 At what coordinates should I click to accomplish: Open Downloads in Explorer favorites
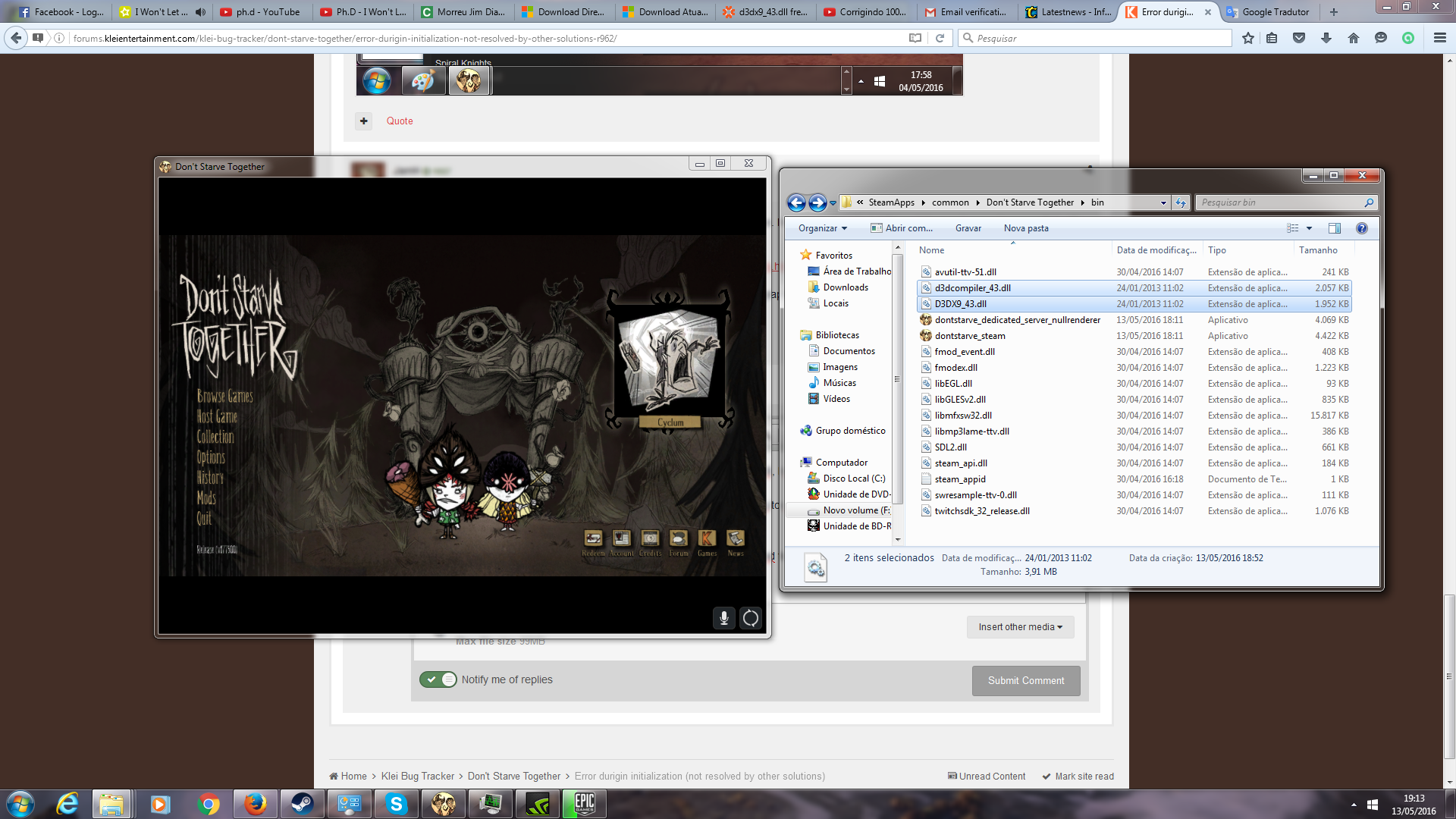pyautogui.click(x=846, y=287)
